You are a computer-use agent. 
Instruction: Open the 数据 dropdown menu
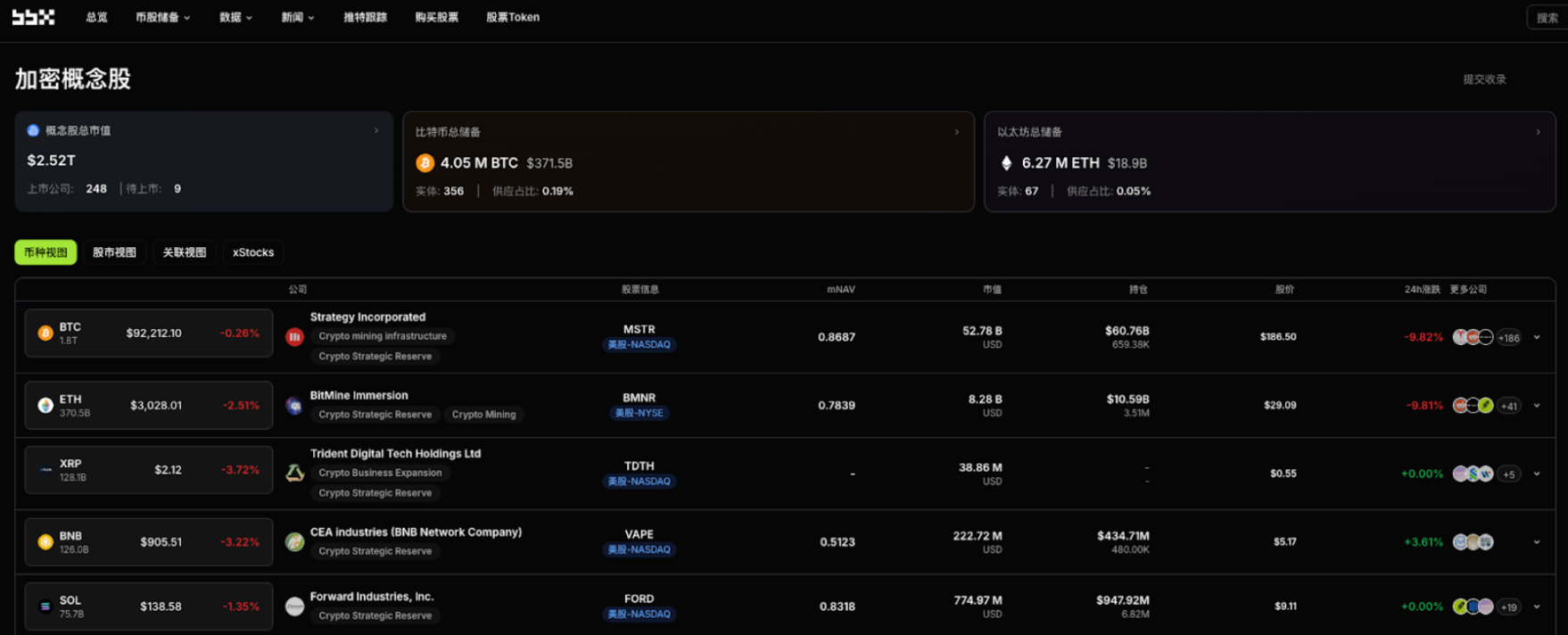(x=235, y=17)
